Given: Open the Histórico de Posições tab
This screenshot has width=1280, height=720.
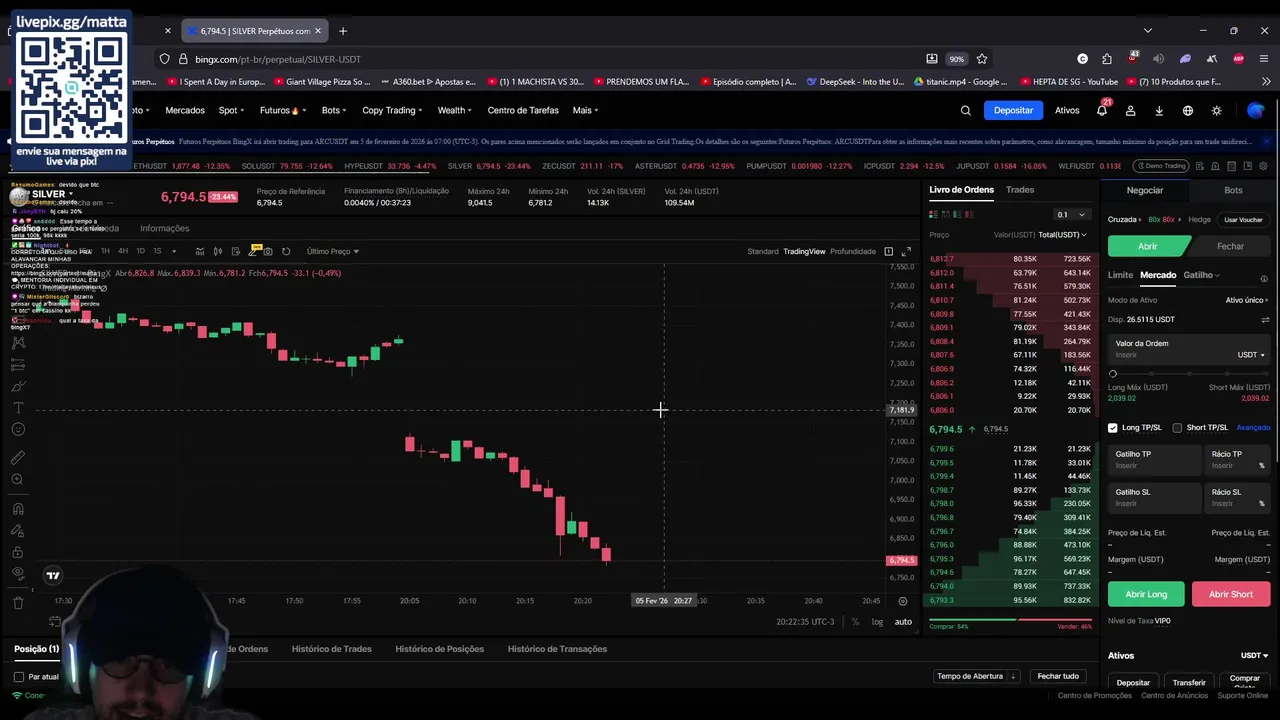Looking at the screenshot, I should pos(439,649).
